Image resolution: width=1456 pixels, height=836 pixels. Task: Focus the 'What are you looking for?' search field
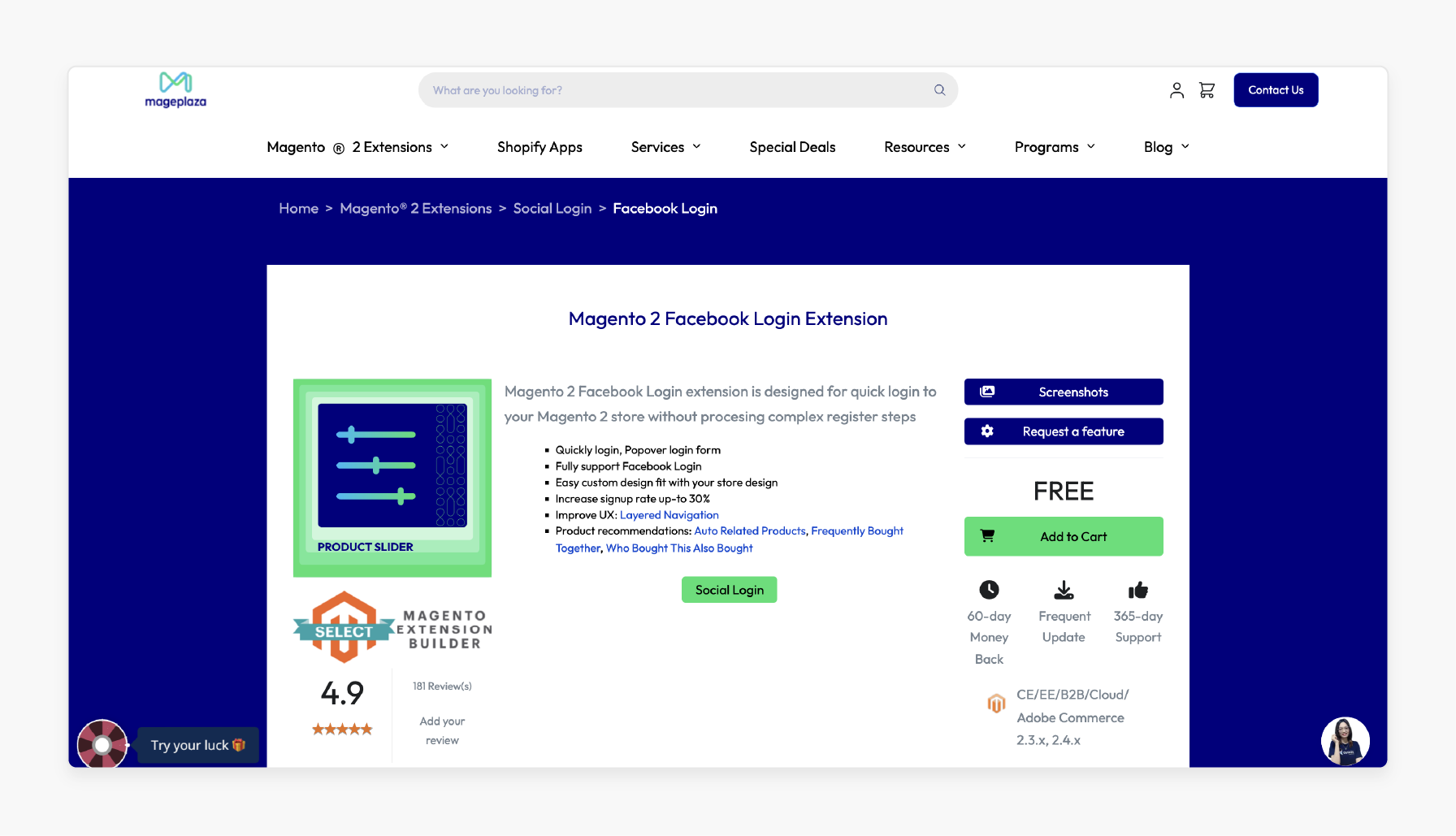[x=688, y=90]
